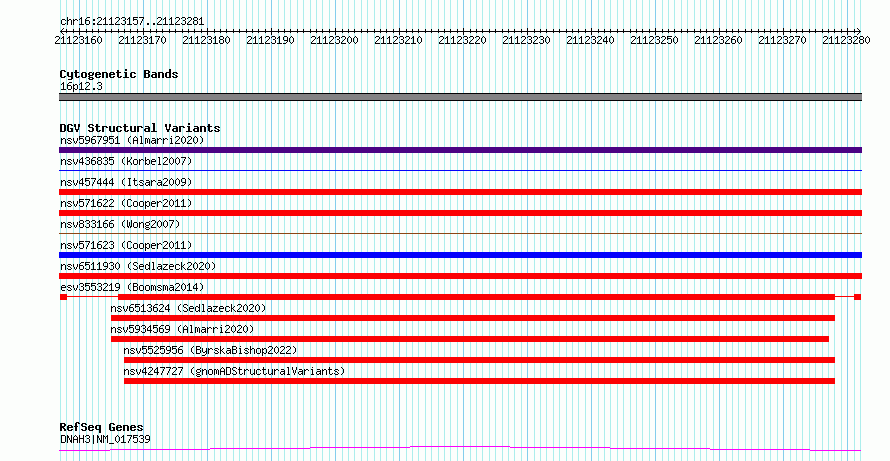This screenshot has height=461, width=890.
Task: Click the gray 16p12.3 cytogenetic band bar
Action: pyautogui.click(x=460, y=97)
